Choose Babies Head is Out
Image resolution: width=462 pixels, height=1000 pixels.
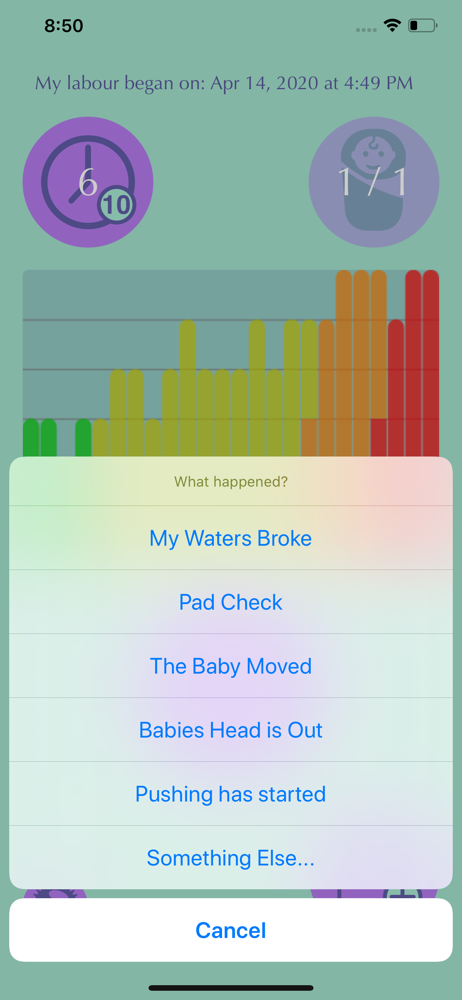click(x=231, y=730)
